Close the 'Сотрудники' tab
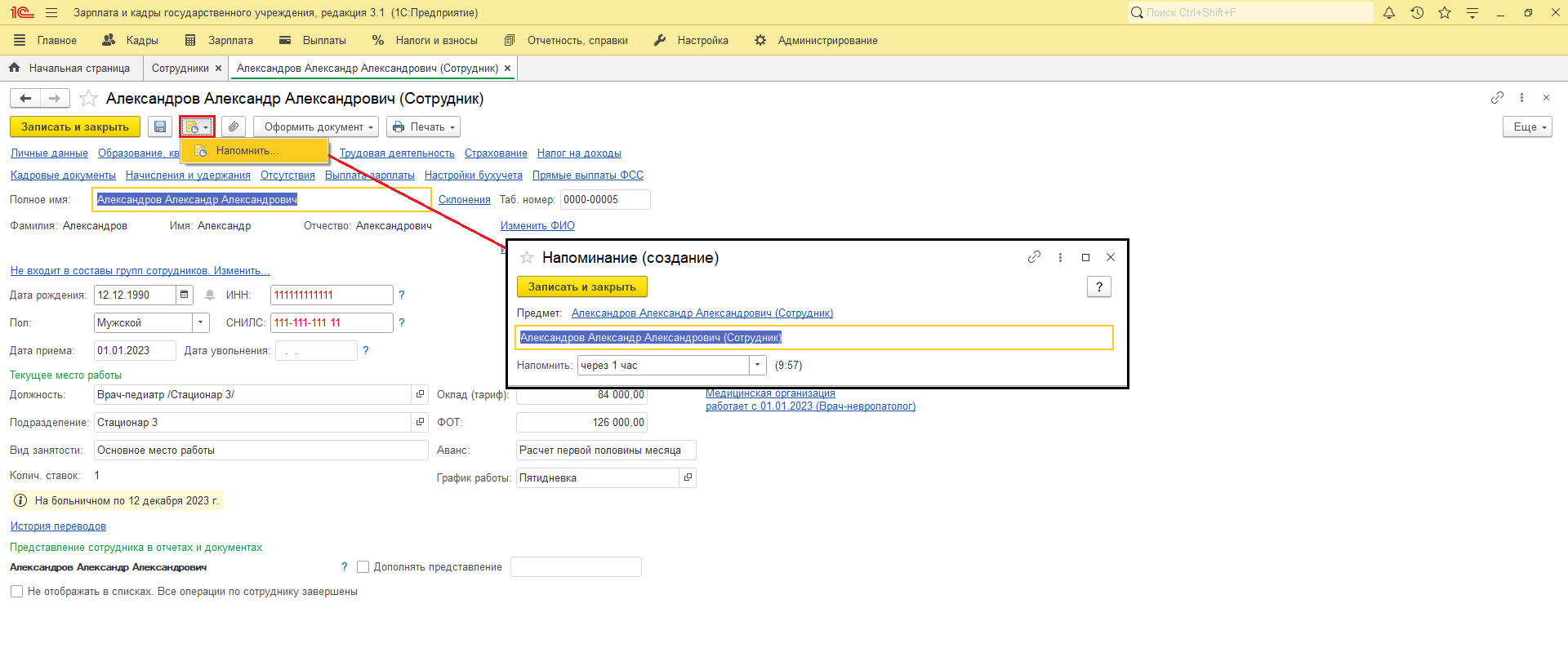The width and height of the screenshot is (1568, 666). pyautogui.click(x=218, y=69)
